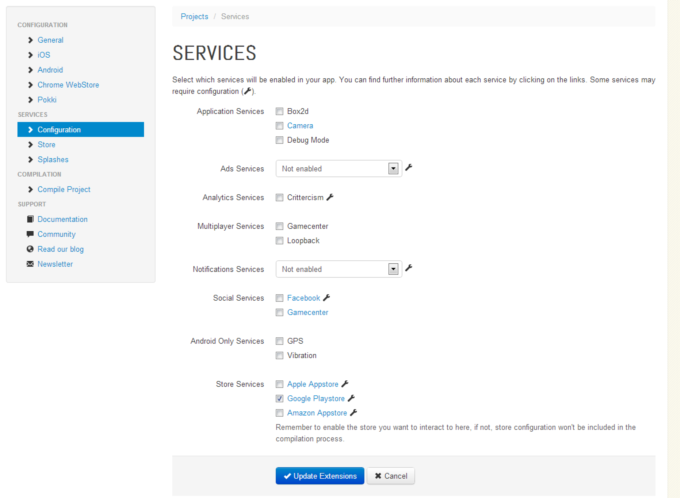This screenshot has height=498, width=680.
Task: Click the chevron icon beside Pokki
Action: click(x=30, y=100)
